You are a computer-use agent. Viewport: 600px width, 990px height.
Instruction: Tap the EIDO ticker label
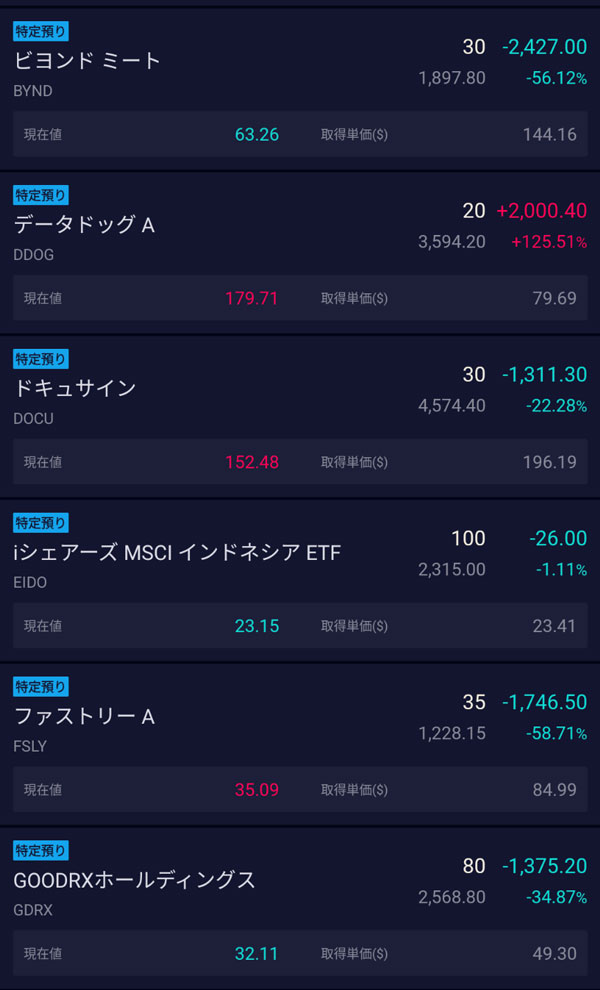[x=31, y=583]
